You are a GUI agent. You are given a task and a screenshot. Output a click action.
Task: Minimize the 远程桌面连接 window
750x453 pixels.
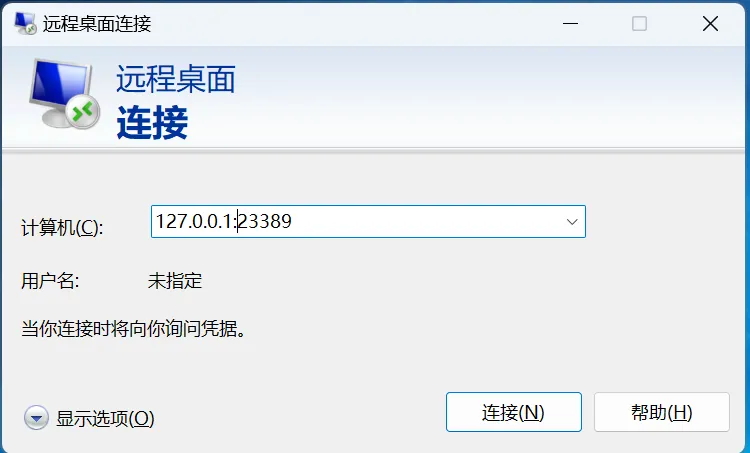pos(570,23)
